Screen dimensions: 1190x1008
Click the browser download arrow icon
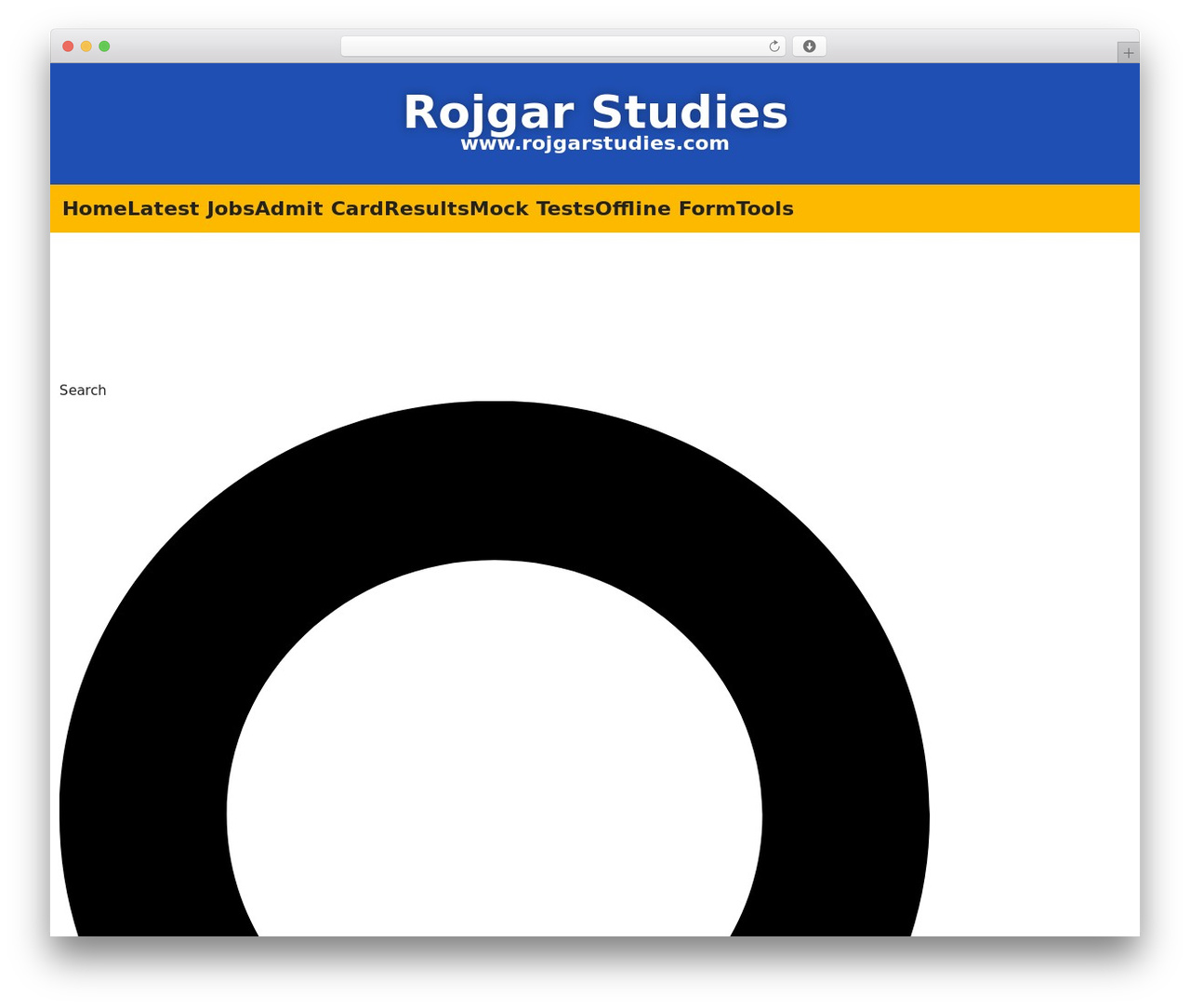pyautogui.click(x=809, y=46)
